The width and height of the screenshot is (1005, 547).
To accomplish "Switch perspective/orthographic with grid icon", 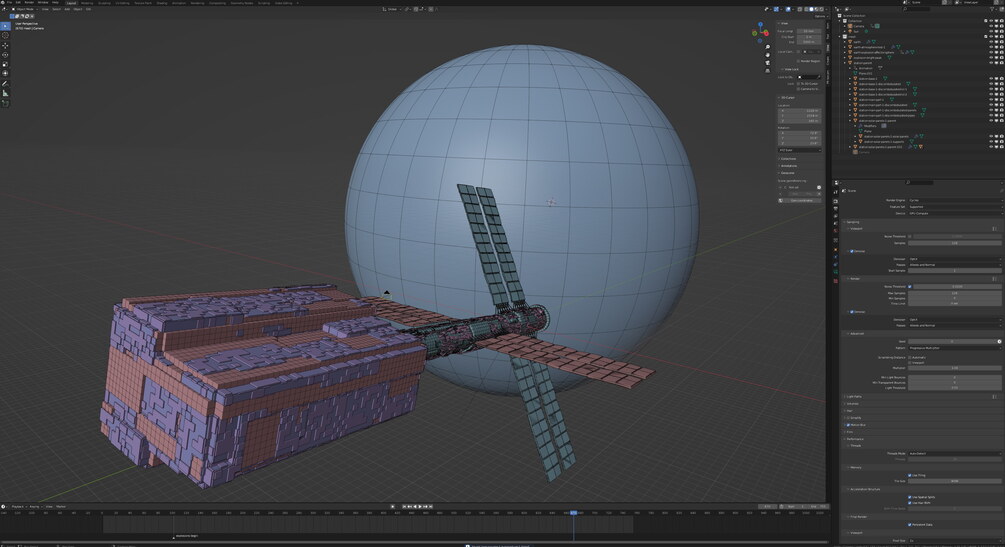I will [767, 71].
